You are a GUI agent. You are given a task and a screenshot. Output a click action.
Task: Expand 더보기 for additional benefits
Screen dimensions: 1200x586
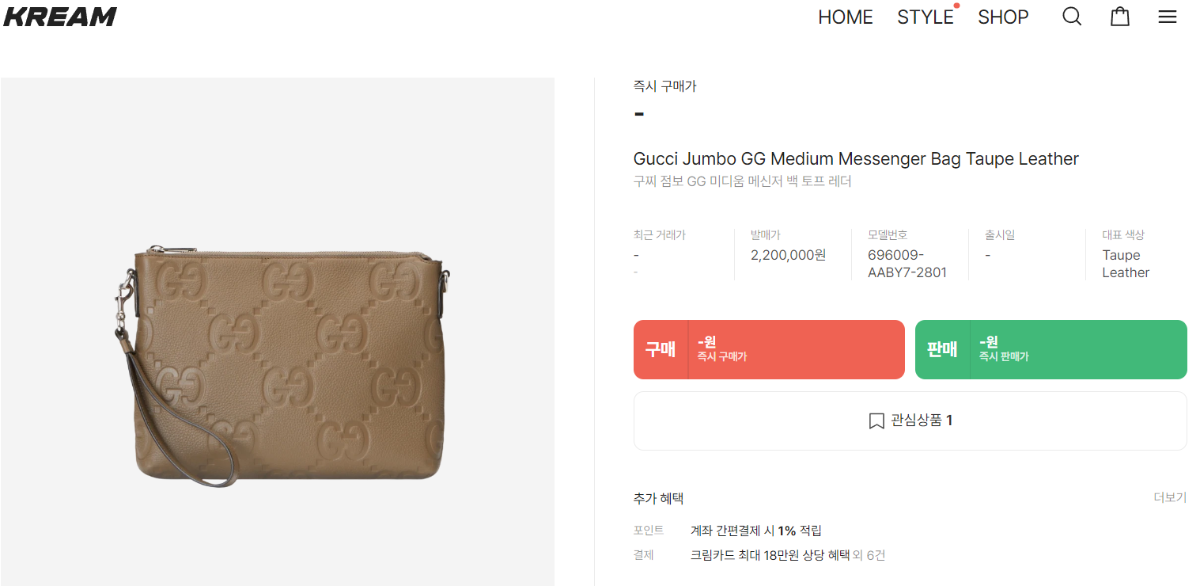pos(1169,498)
